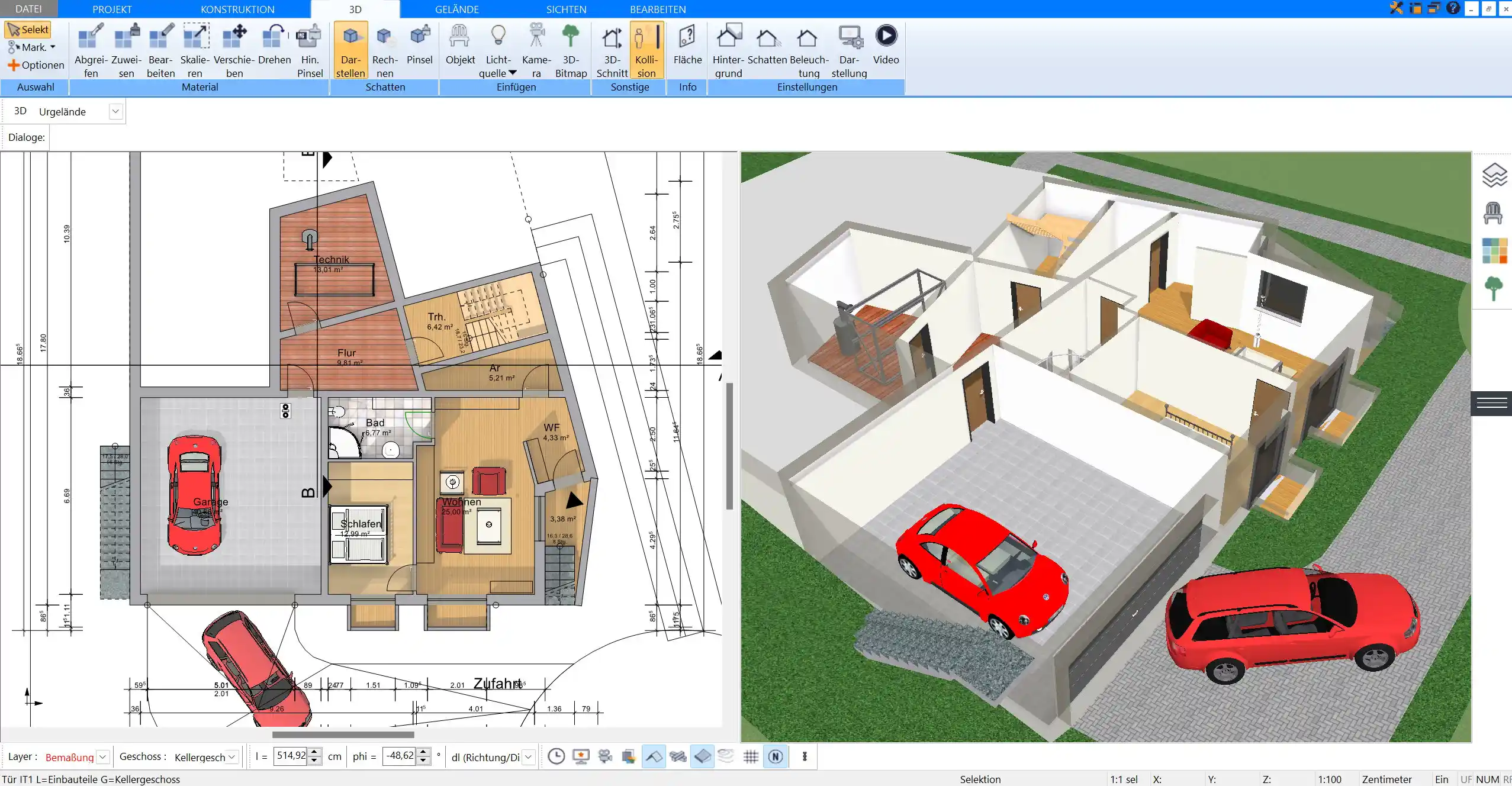
Task: Toggle the floor slab visibility button
Action: coord(702,756)
